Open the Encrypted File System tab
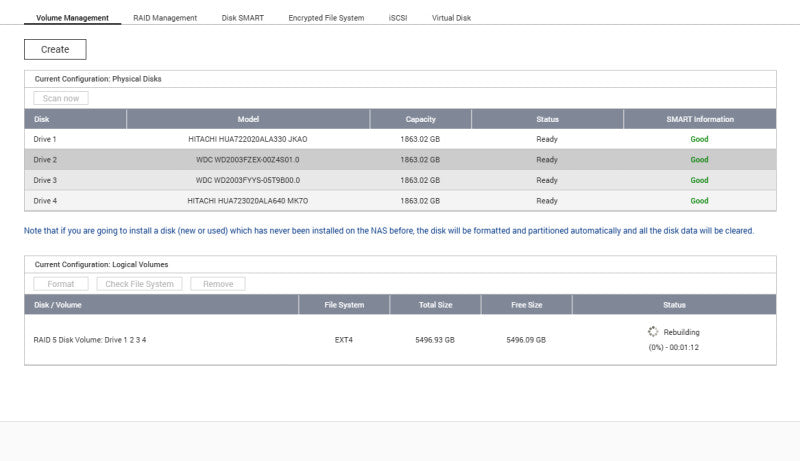This screenshot has width=800, height=461. (x=326, y=18)
